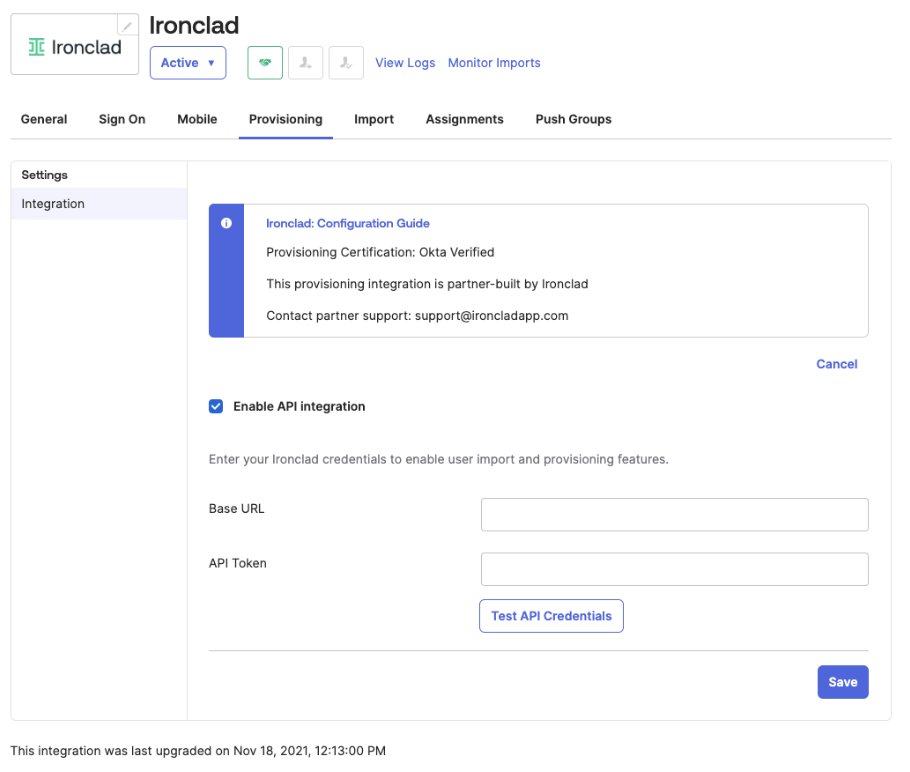Click the 'API Token' field label
The width and height of the screenshot is (910, 772).
coord(237,563)
